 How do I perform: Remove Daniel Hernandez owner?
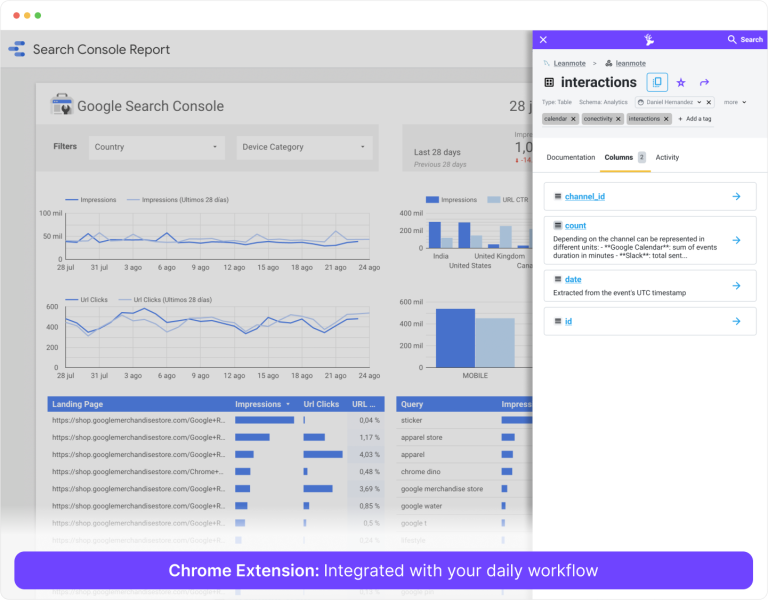pyautogui.click(x=709, y=102)
